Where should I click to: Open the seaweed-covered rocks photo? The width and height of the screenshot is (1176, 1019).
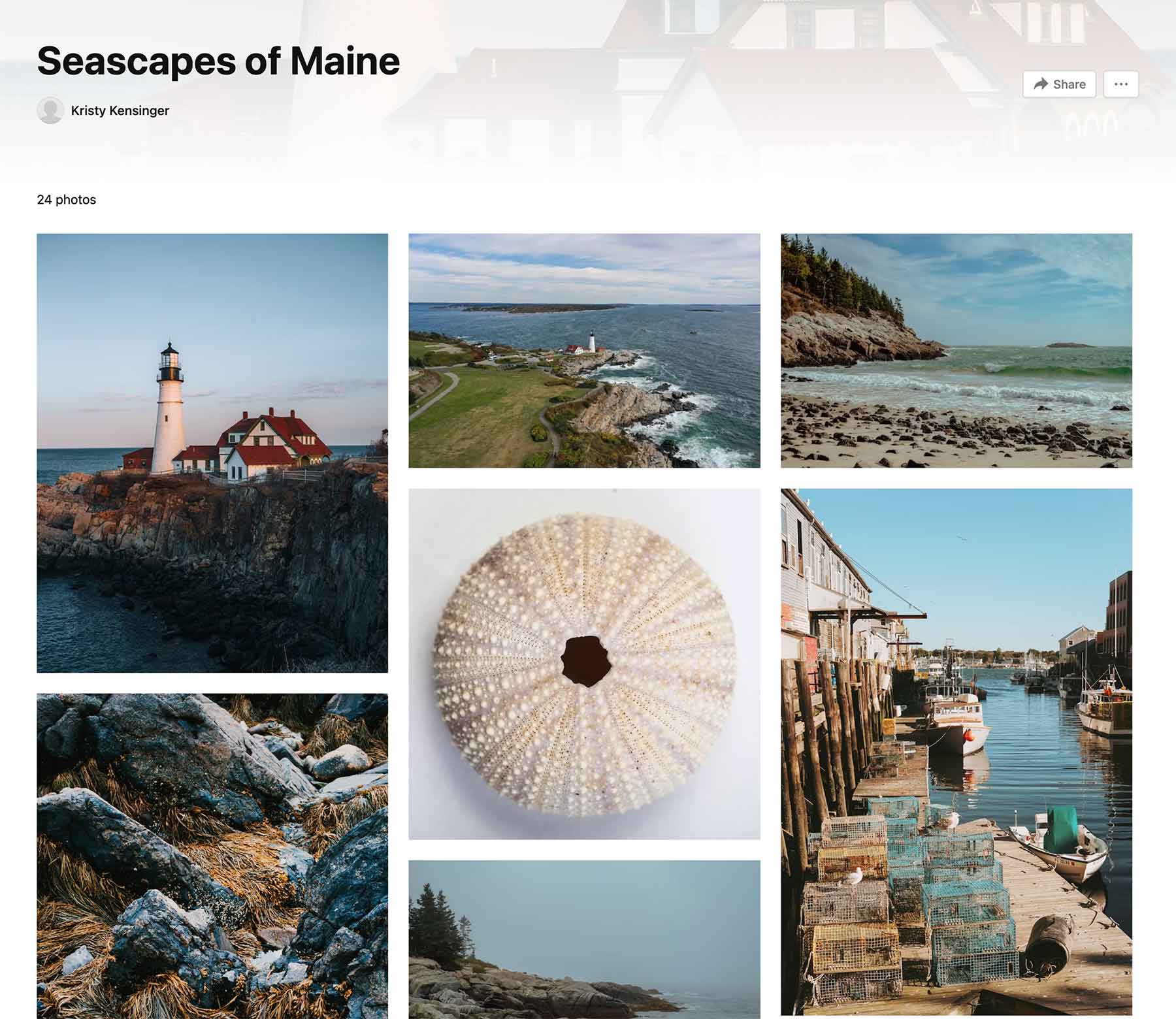pos(212,856)
